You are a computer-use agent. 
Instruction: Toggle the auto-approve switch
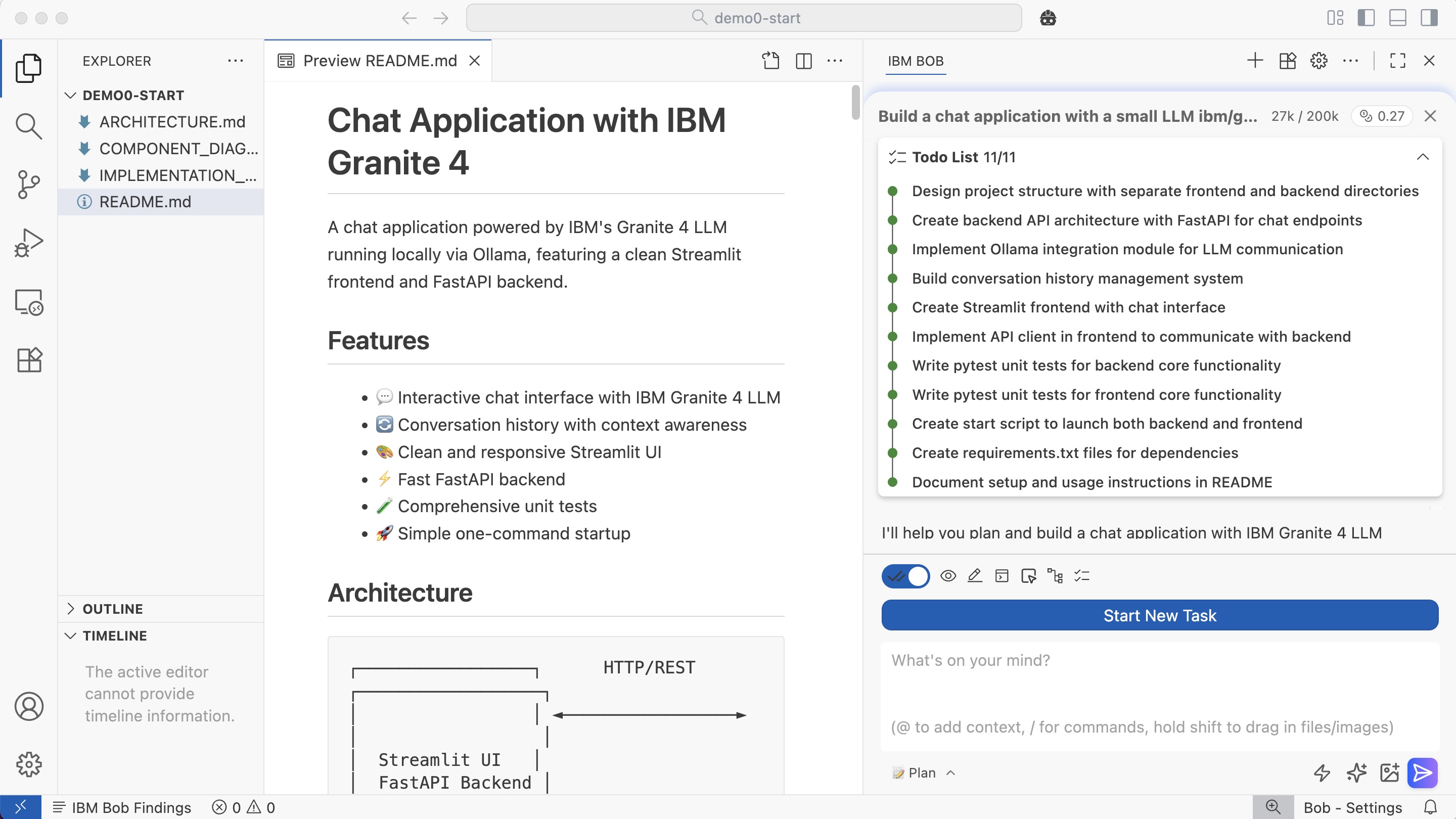point(905,576)
